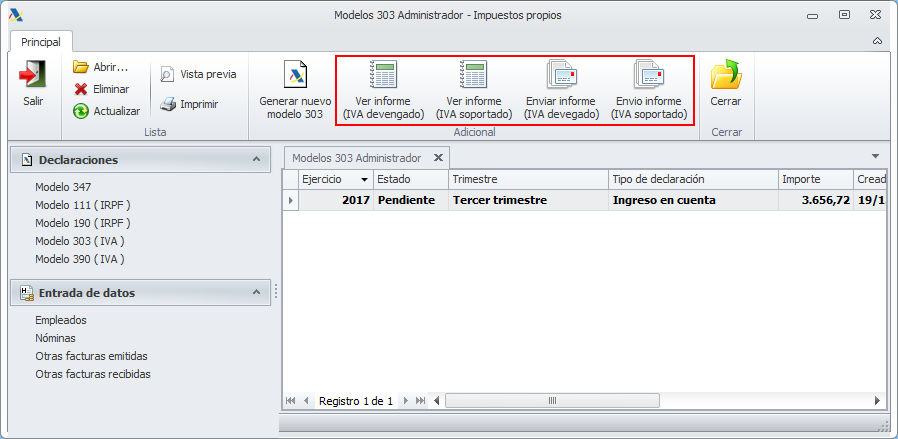Image resolution: width=898 pixels, height=439 pixels.
Task: Click sidebar splitter handle dots
Action: pos(276,291)
